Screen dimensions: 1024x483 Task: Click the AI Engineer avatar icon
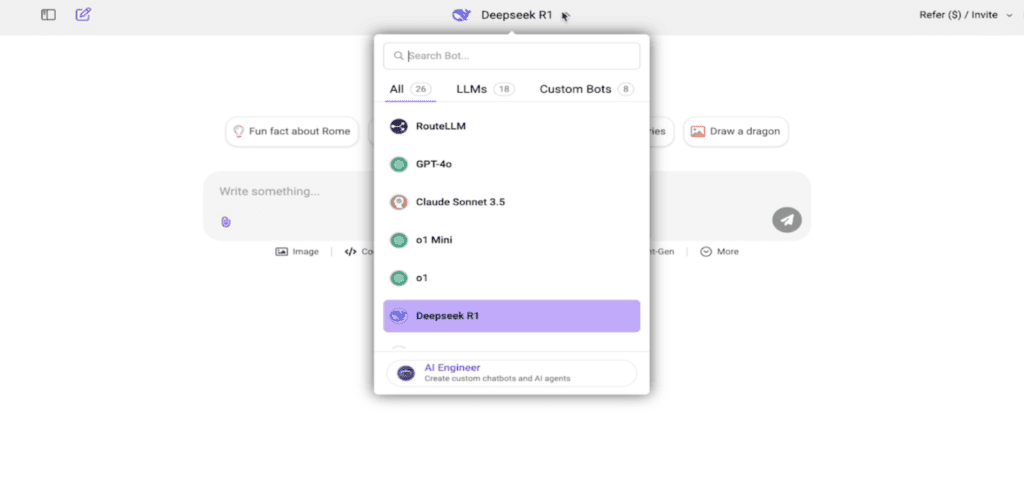click(x=405, y=373)
